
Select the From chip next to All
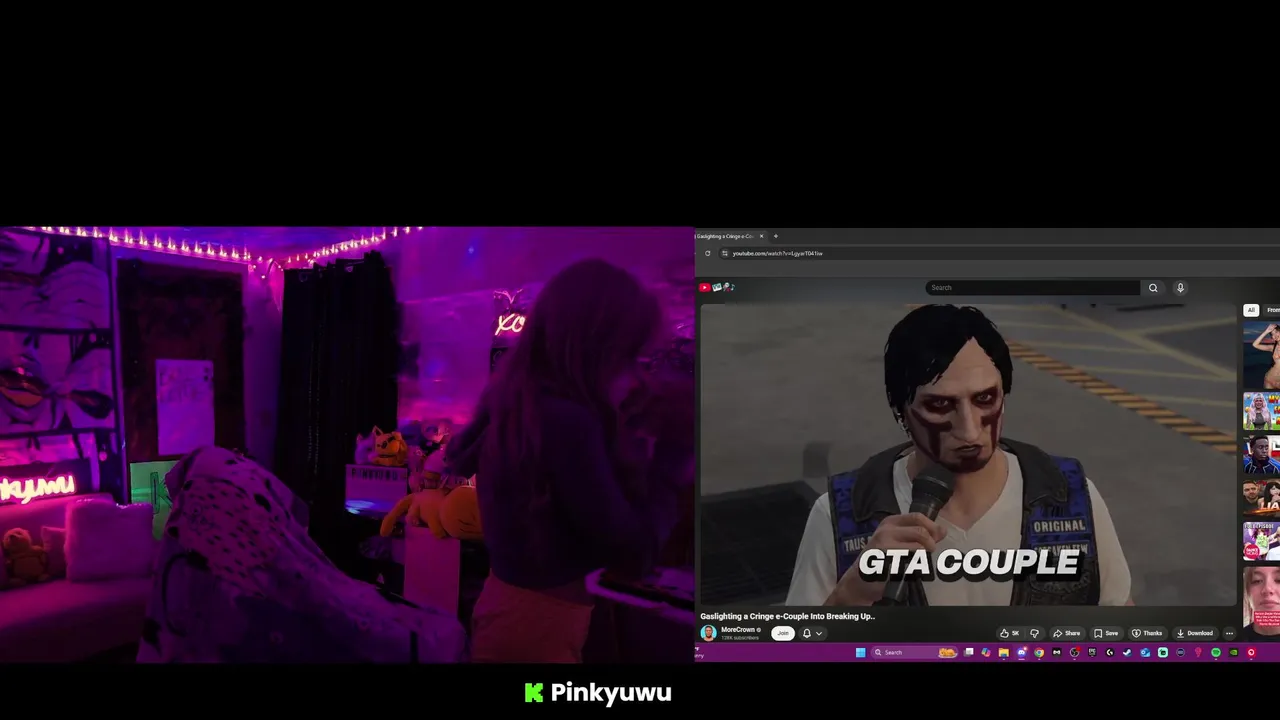(x=1272, y=310)
